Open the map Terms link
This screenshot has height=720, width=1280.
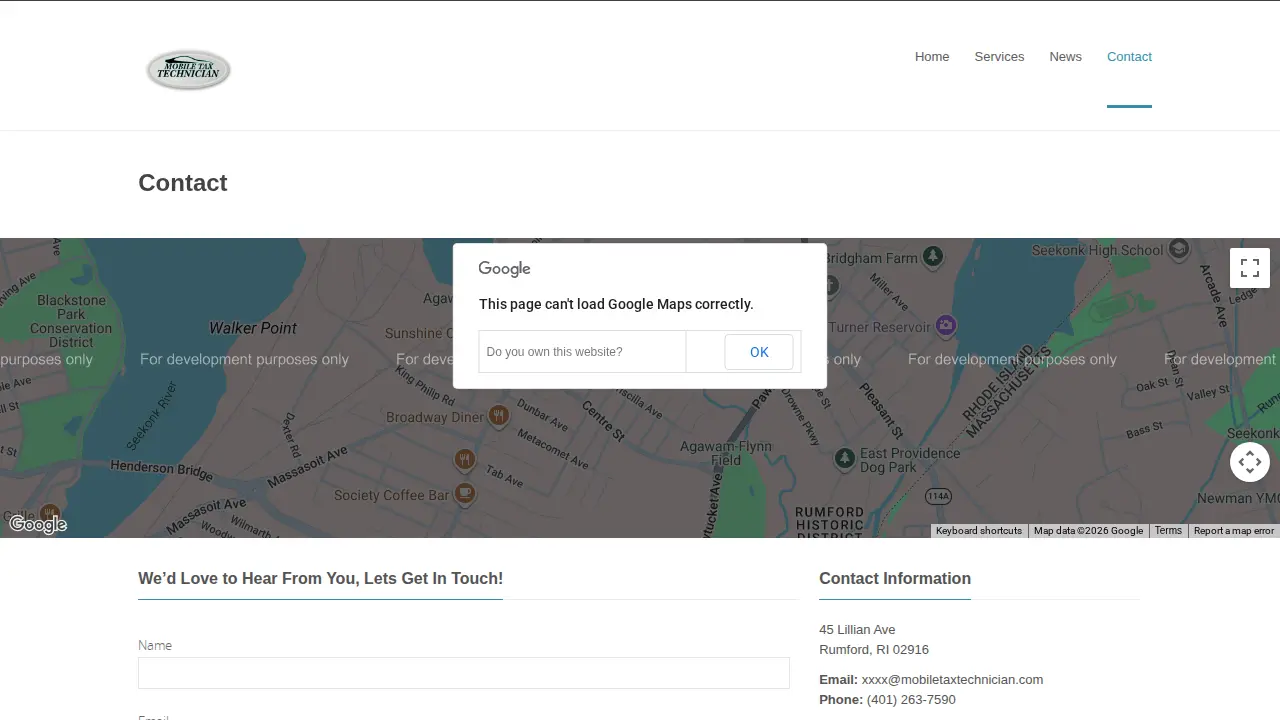pos(1168,531)
